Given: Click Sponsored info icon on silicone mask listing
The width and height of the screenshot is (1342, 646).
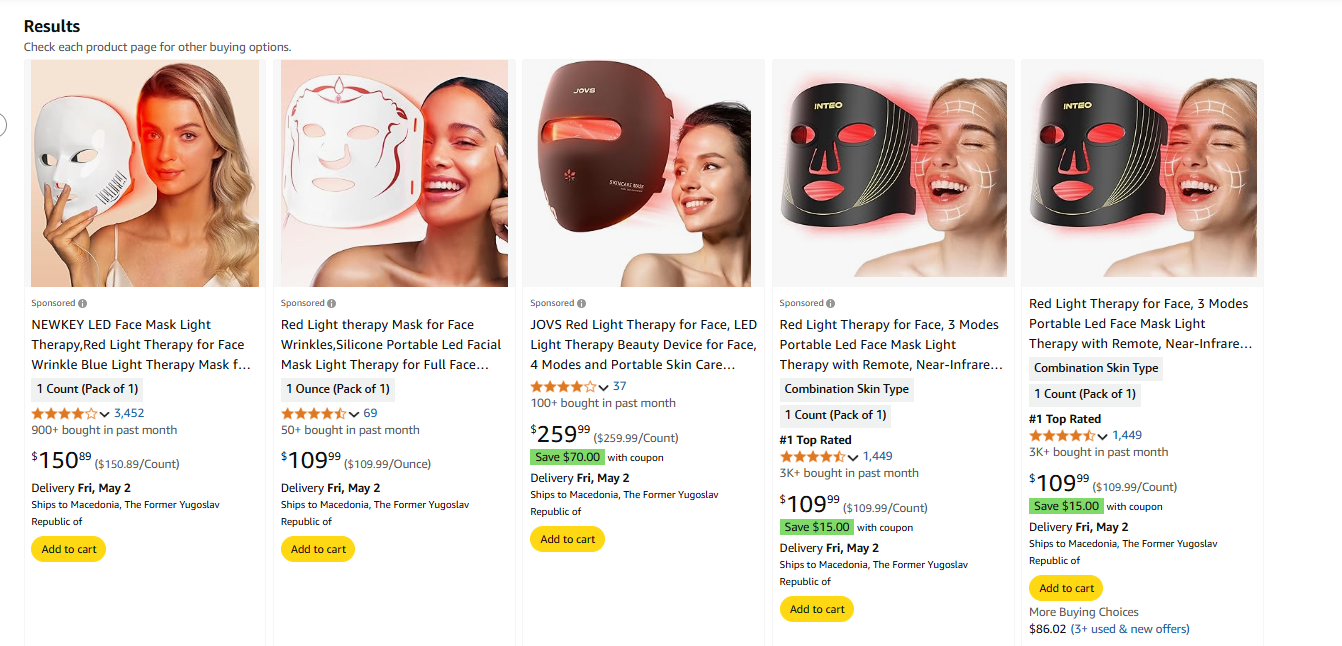Looking at the screenshot, I should (332, 303).
